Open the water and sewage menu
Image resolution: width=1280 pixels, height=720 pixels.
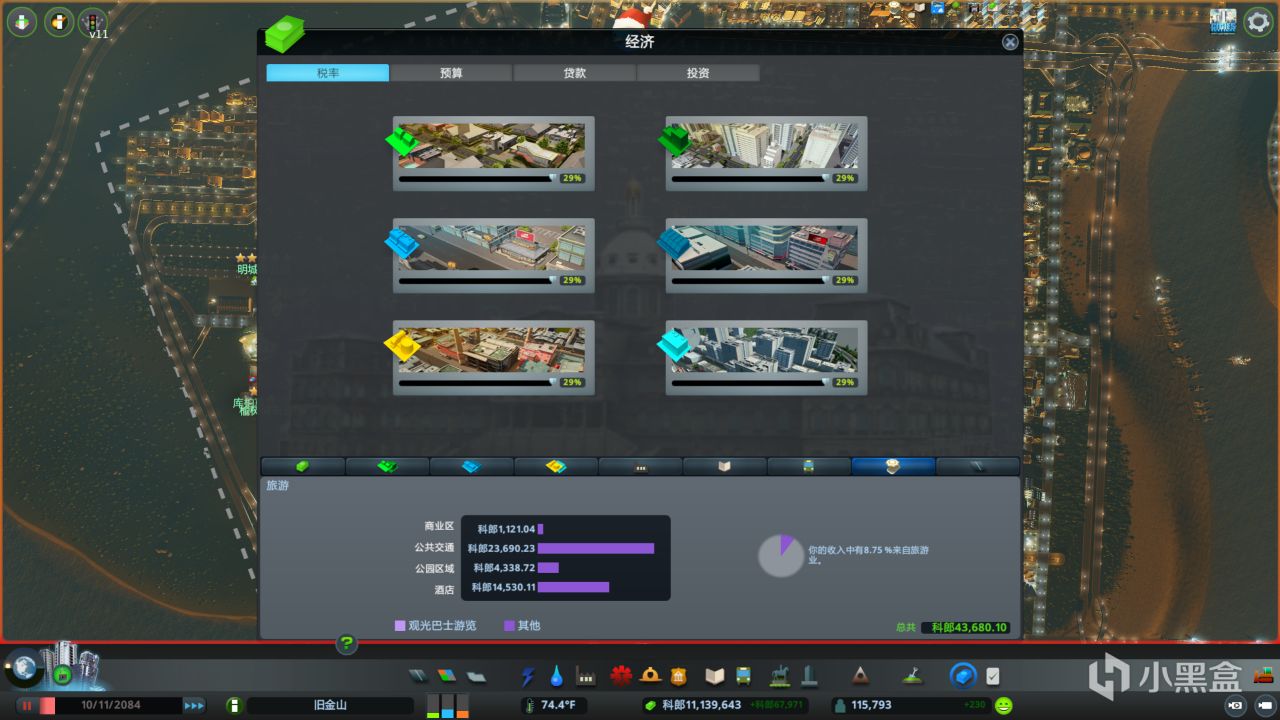coord(557,677)
